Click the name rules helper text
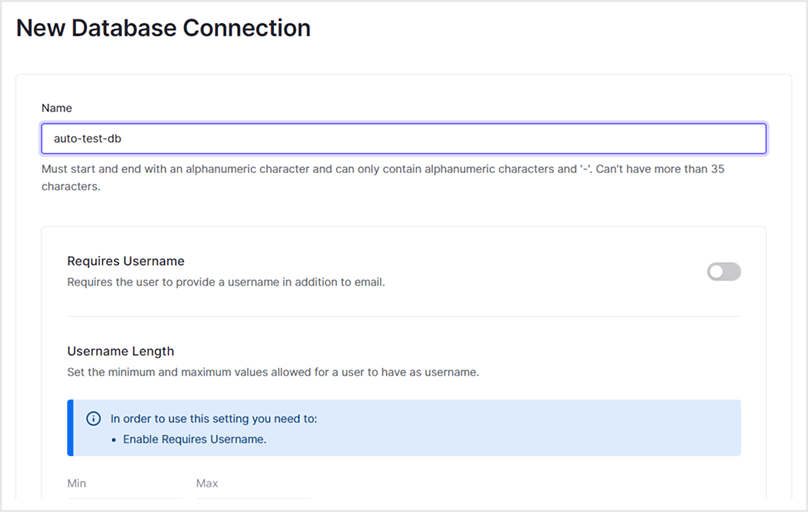The width and height of the screenshot is (808, 512). click(x=383, y=170)
